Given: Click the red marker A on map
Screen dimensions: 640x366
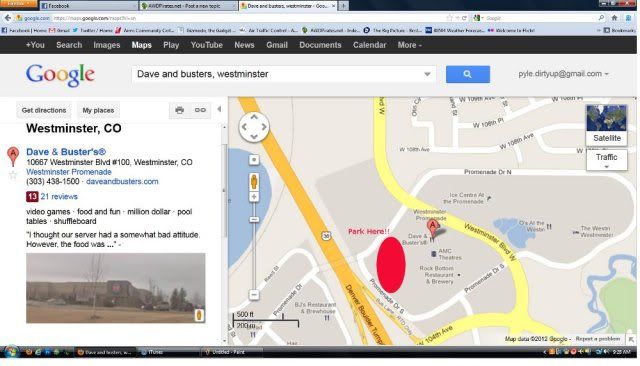Looking at the screenshot, I should coord(433,227).
